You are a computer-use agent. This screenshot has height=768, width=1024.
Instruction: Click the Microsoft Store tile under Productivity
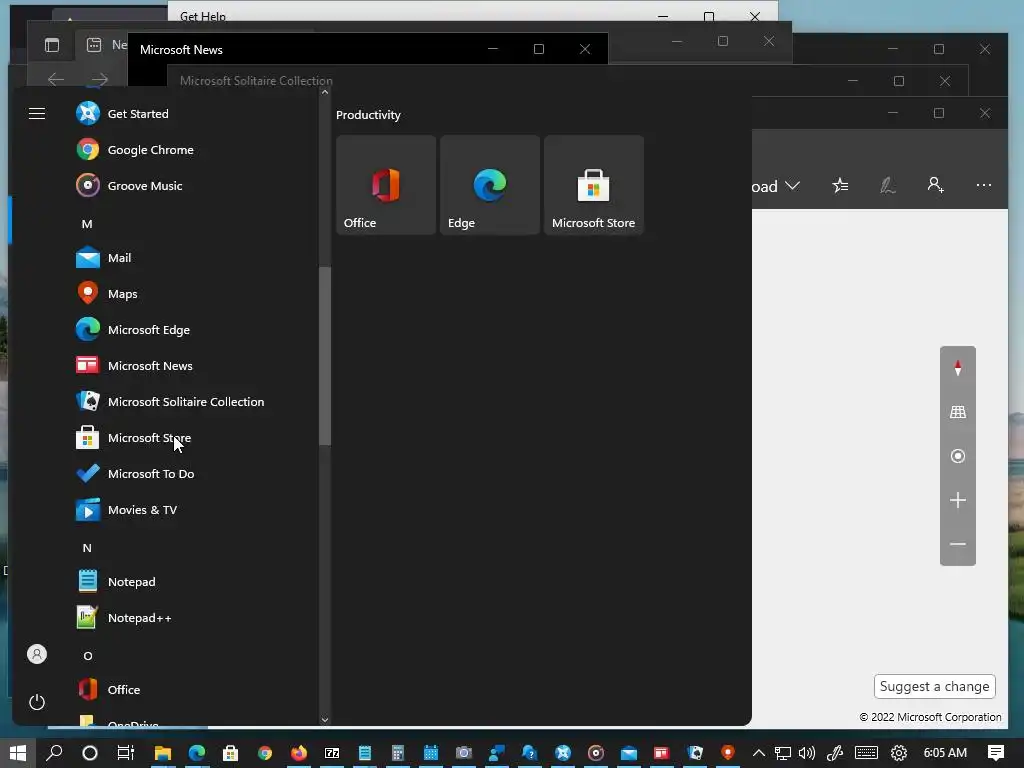pos(594,185)
